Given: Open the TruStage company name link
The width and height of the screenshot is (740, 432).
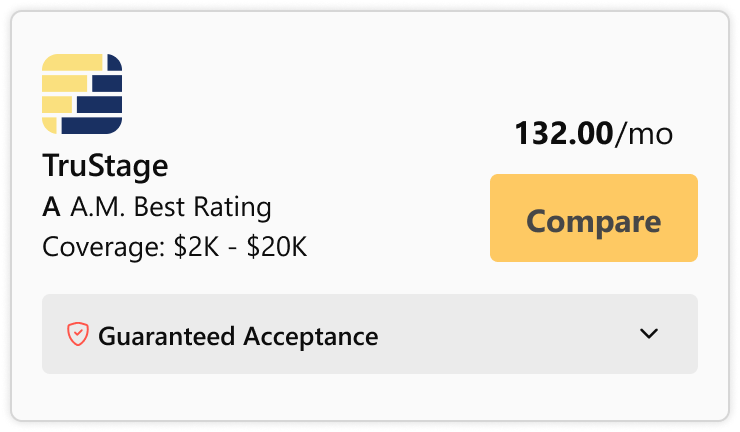Looking at the screenshot, I should click(x=105, y=166).
